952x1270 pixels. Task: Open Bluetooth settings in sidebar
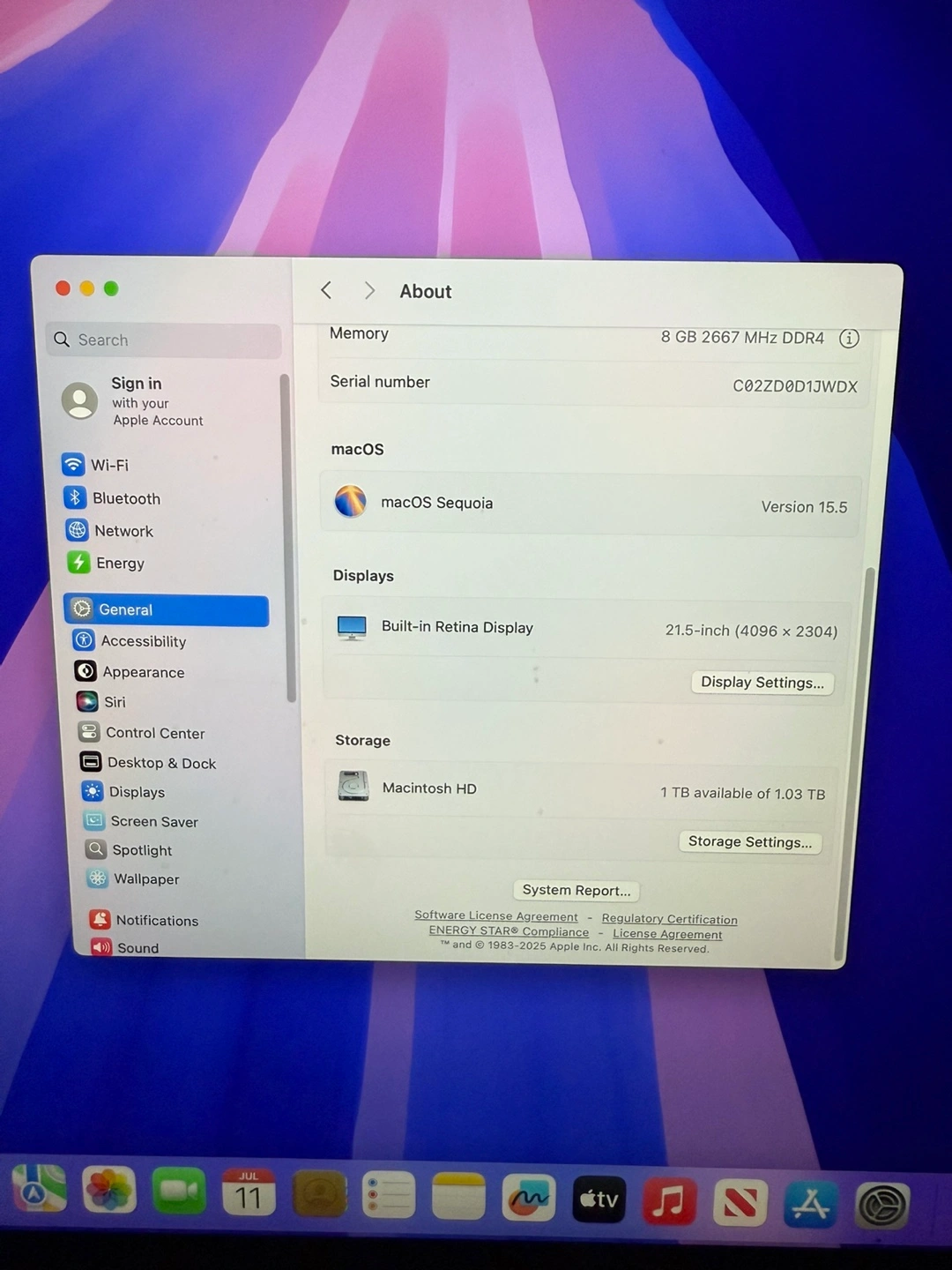(x=112, y=498)
